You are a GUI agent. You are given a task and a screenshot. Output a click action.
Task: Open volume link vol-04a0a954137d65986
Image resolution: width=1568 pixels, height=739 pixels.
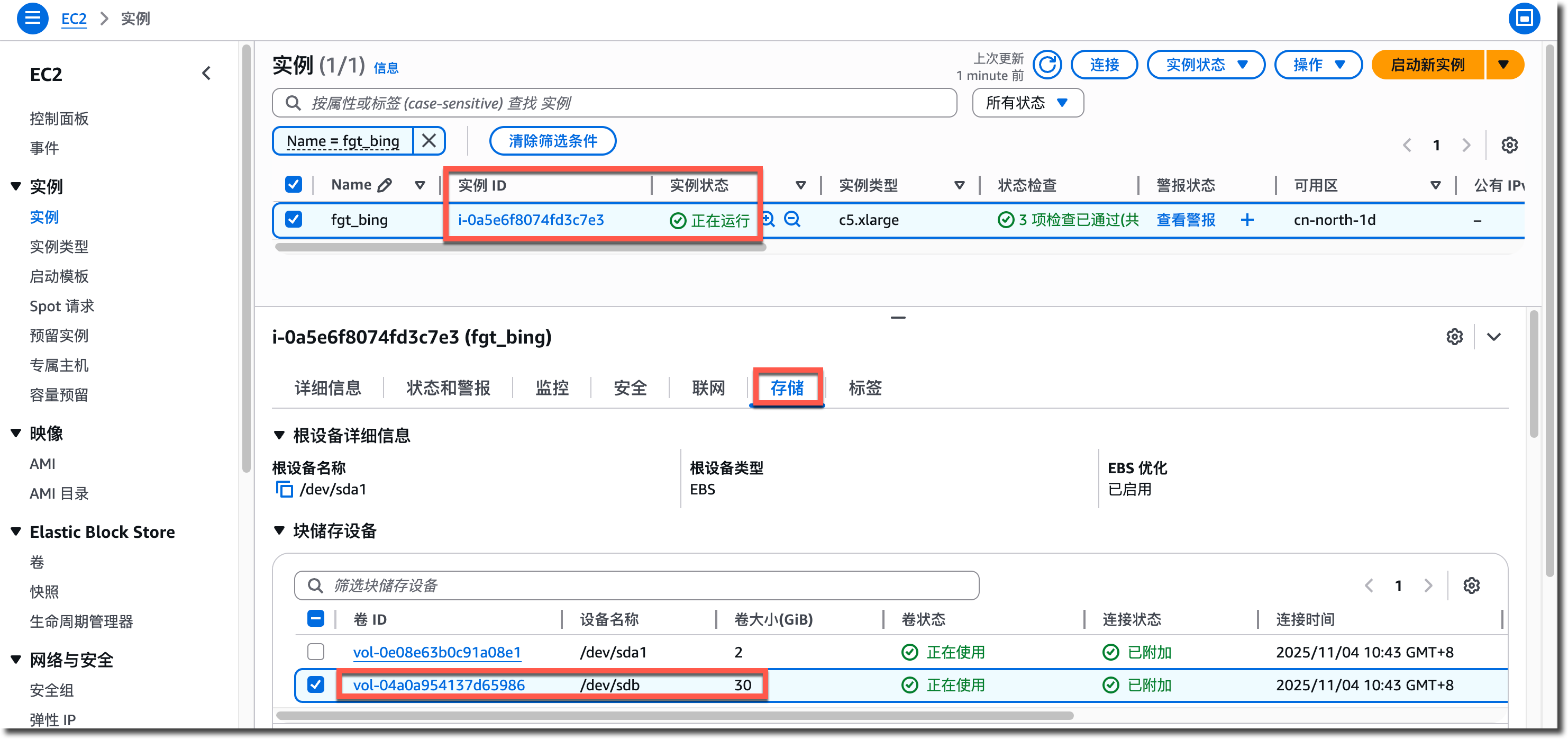click(438, 685)
